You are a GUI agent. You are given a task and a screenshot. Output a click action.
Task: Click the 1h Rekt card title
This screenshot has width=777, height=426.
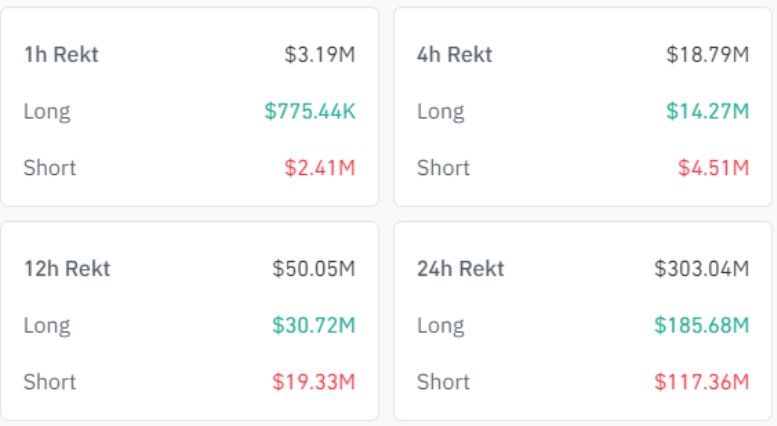click(x=61, y=54)
